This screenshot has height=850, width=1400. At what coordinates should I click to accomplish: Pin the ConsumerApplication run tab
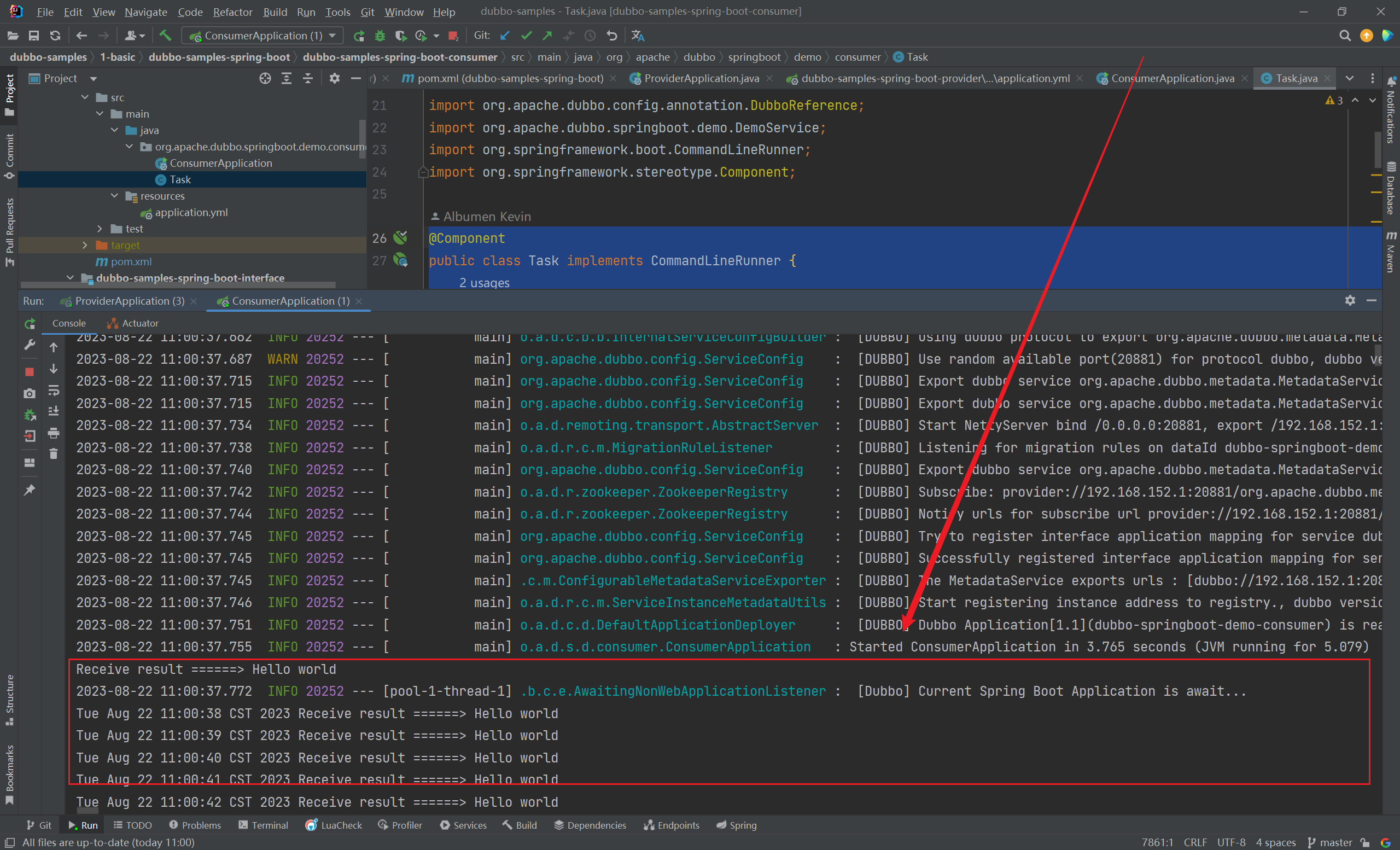[x=30, y=490]
